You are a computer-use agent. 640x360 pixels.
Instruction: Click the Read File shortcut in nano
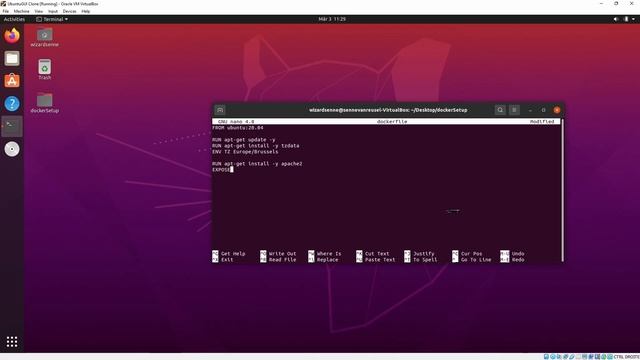click(x=278, y=260)
